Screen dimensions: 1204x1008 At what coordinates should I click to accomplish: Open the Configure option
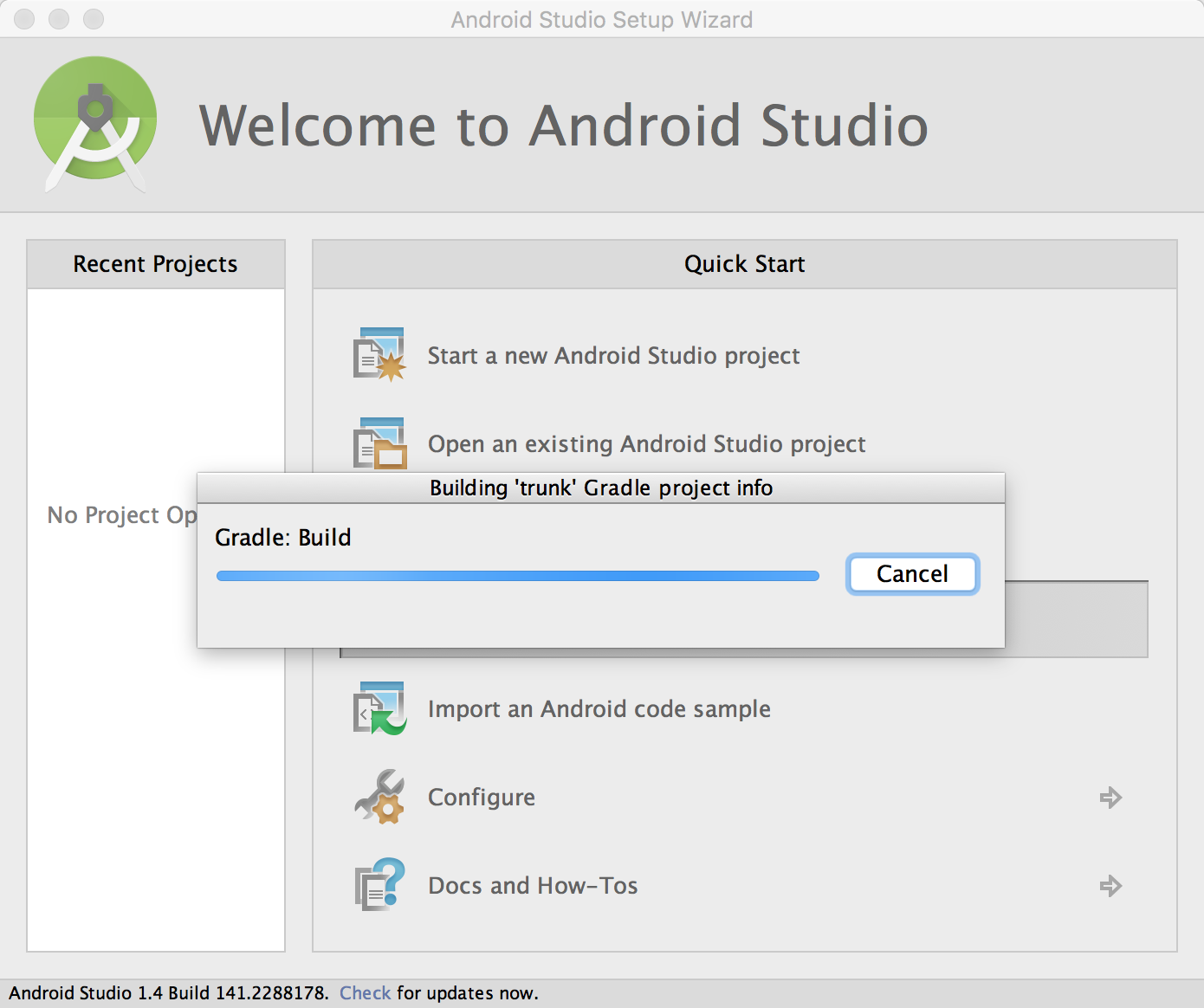point(482,798)
